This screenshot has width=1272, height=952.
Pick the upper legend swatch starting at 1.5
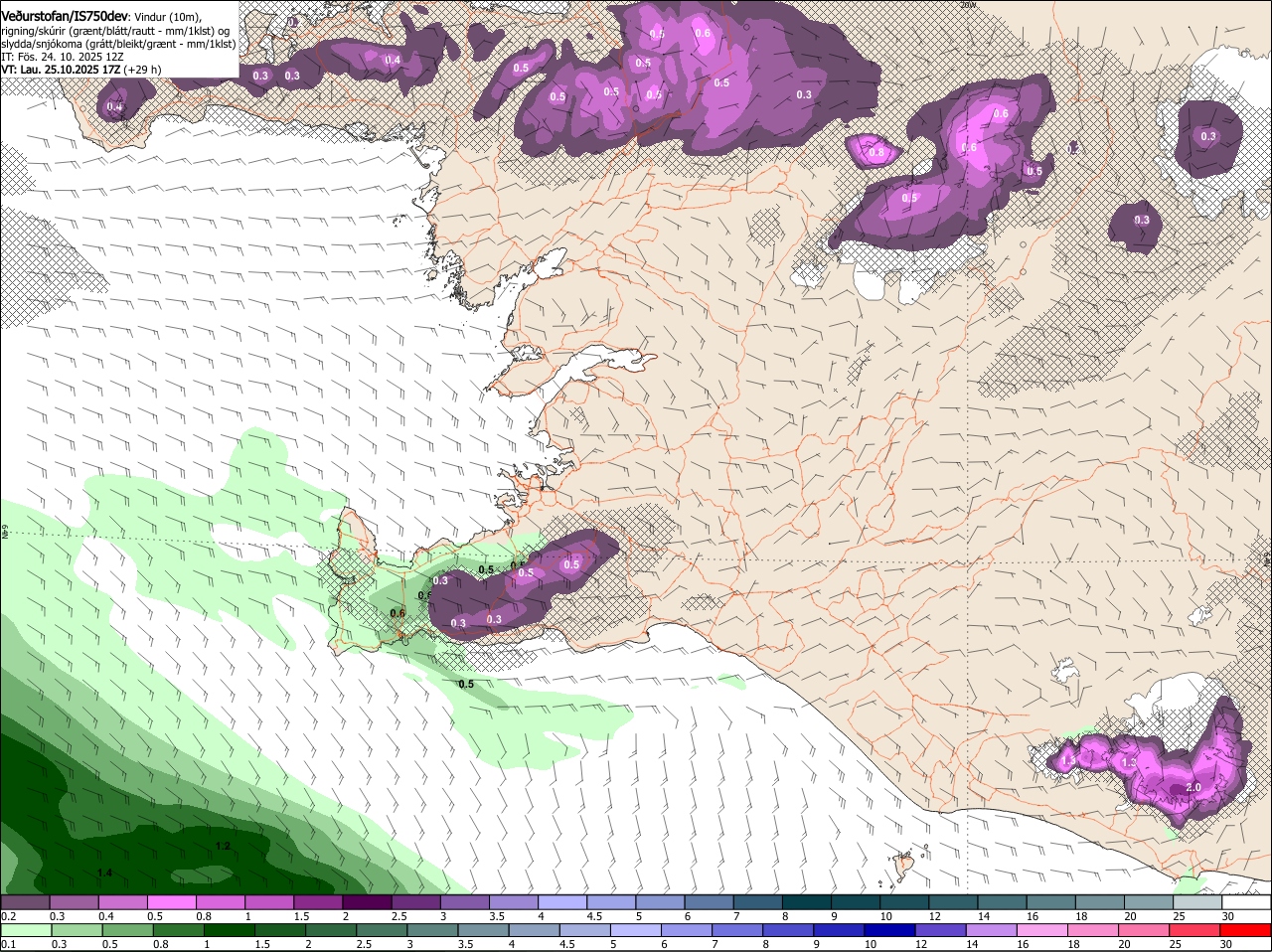(318, 902)
